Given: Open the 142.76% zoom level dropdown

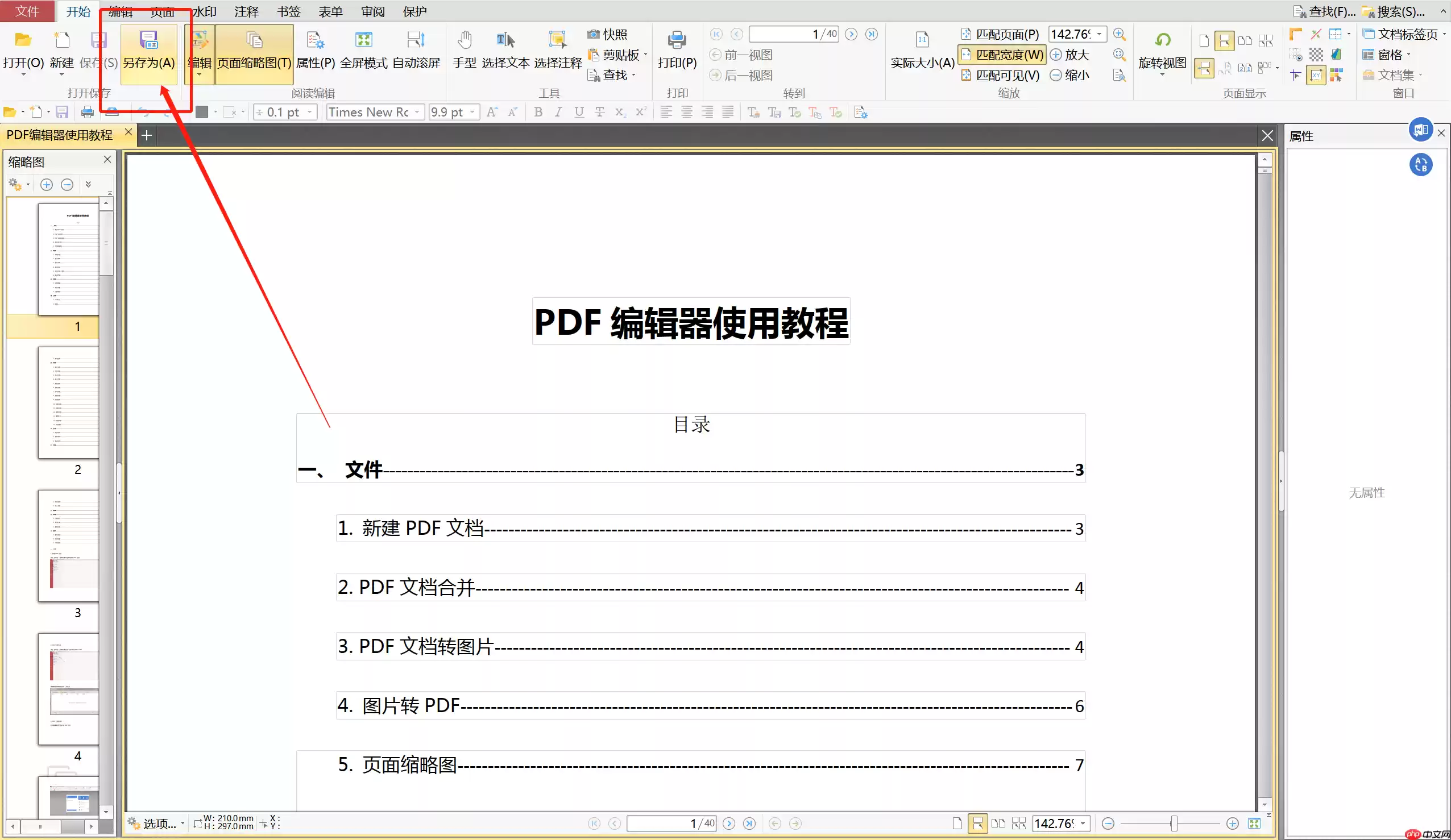Looking at the screenshot, I should (1100, 34).
